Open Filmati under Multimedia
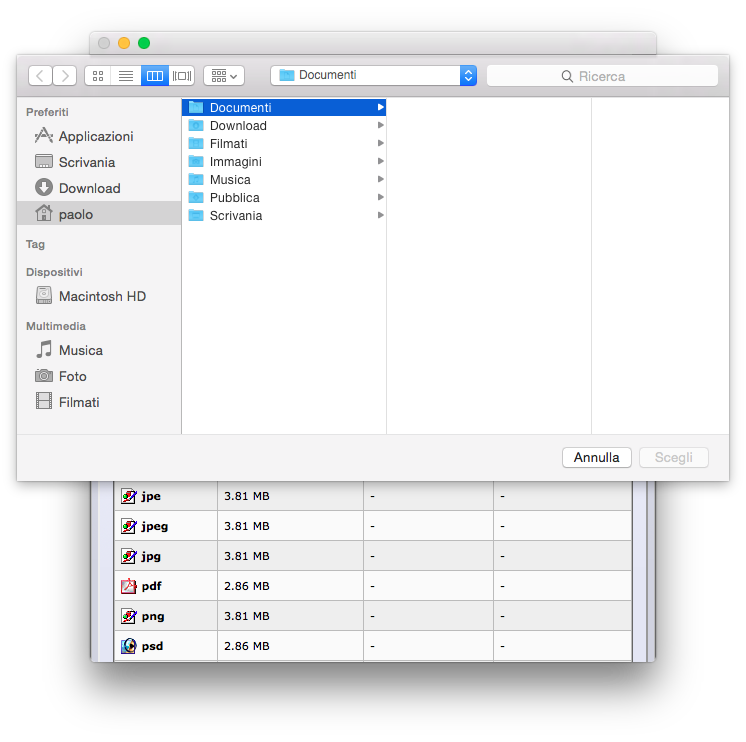 [x=98, y=402]
